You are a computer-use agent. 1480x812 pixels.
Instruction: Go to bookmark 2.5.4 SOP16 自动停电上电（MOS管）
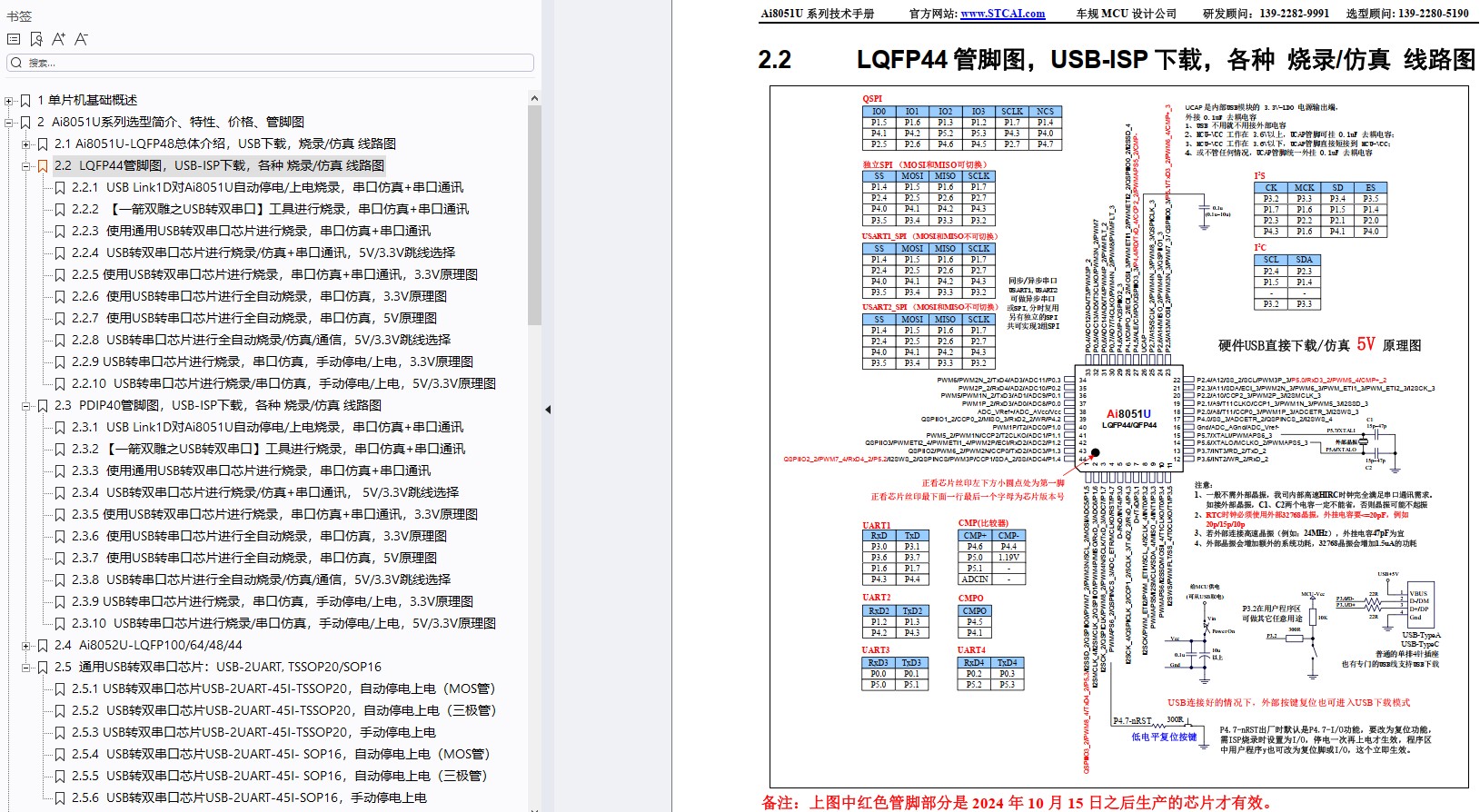click(281, 754)
